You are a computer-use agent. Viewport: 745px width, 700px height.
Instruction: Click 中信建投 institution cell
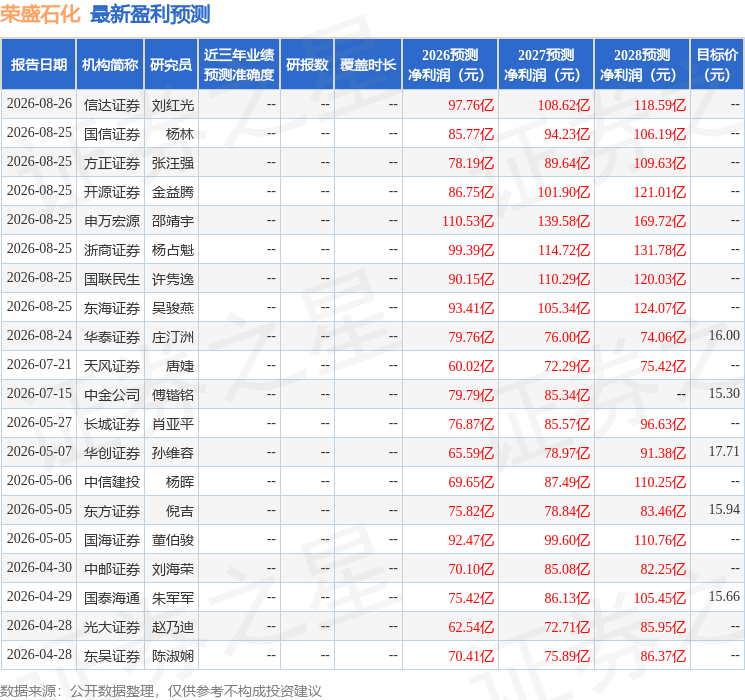tap(112, 482)
